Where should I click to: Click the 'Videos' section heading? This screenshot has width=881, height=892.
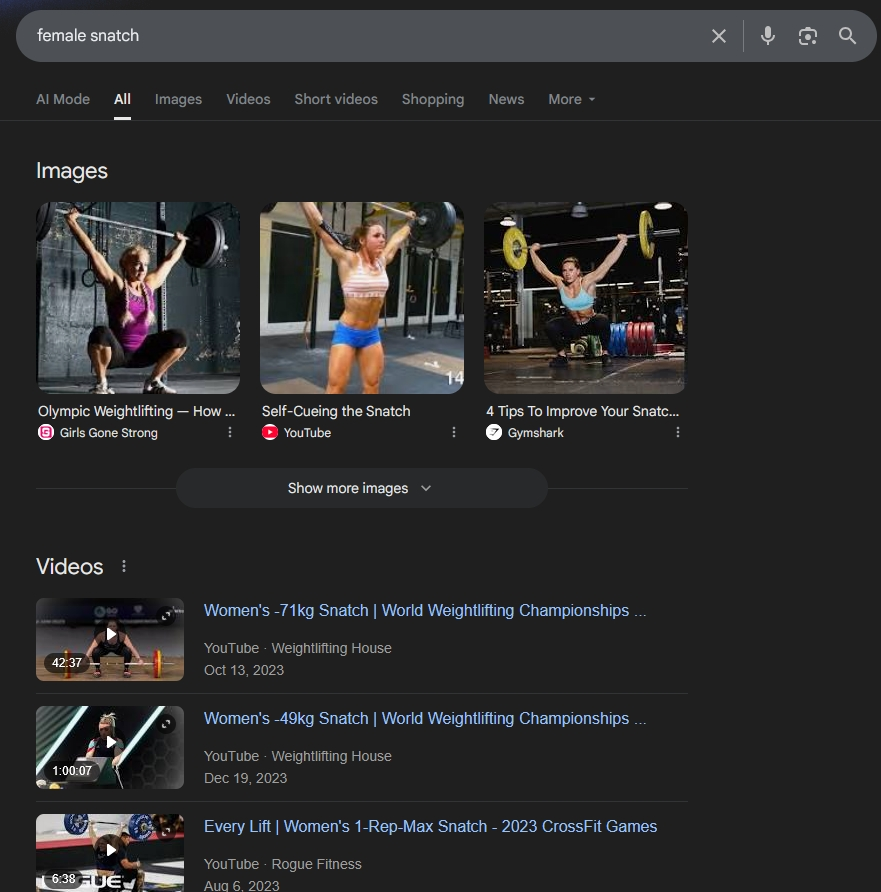(70, 567)
